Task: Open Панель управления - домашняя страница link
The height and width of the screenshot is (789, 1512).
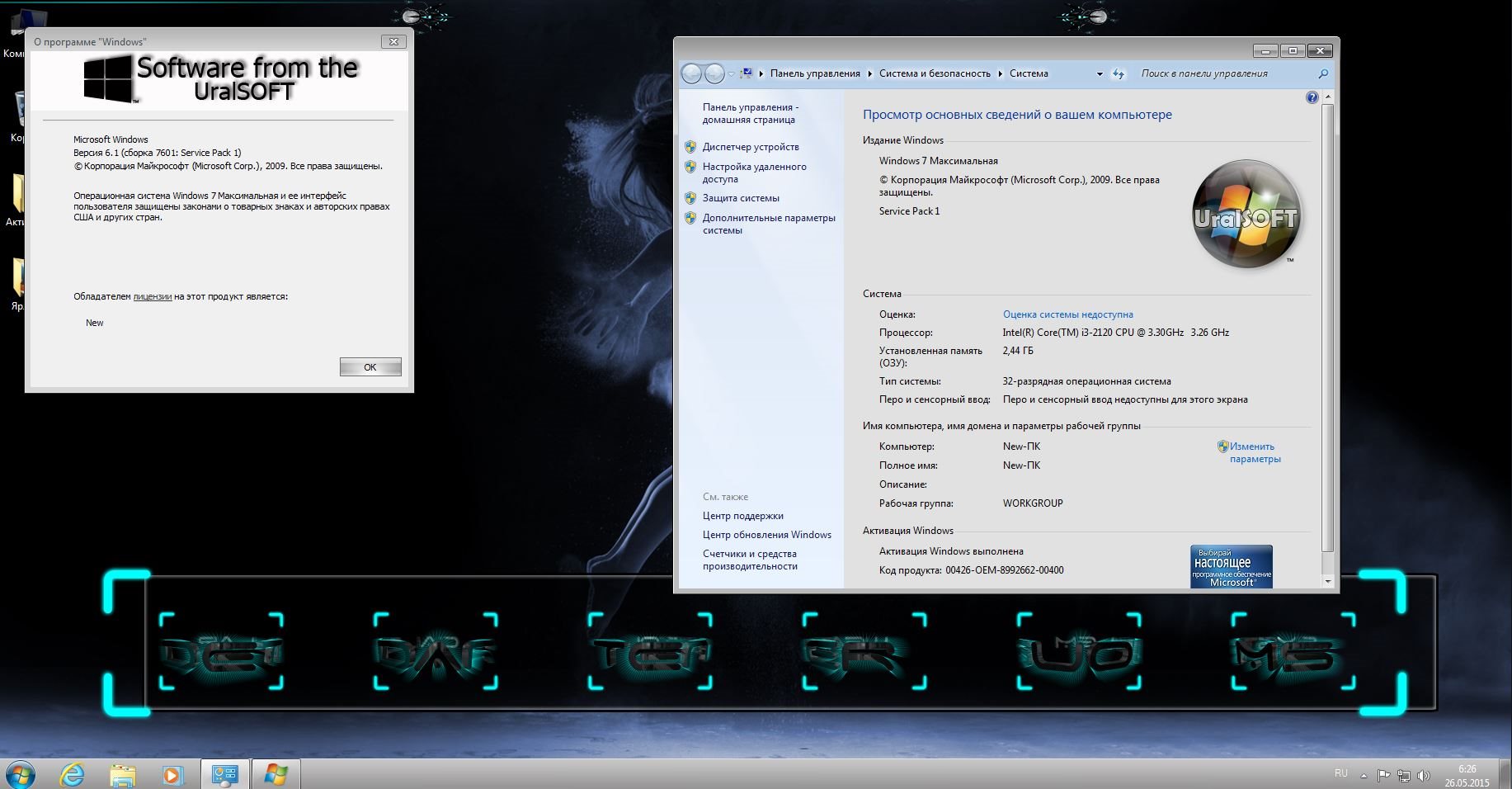Action: point(750,113)
